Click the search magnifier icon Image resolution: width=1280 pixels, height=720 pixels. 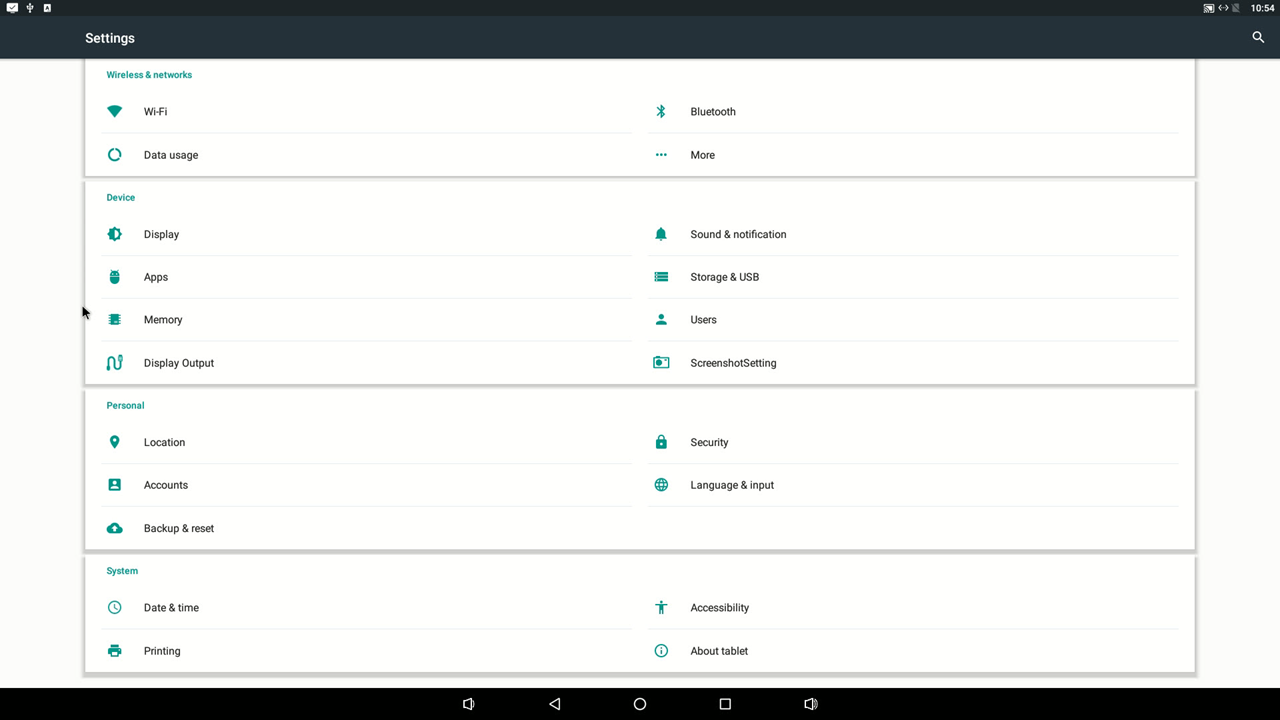1258,38
